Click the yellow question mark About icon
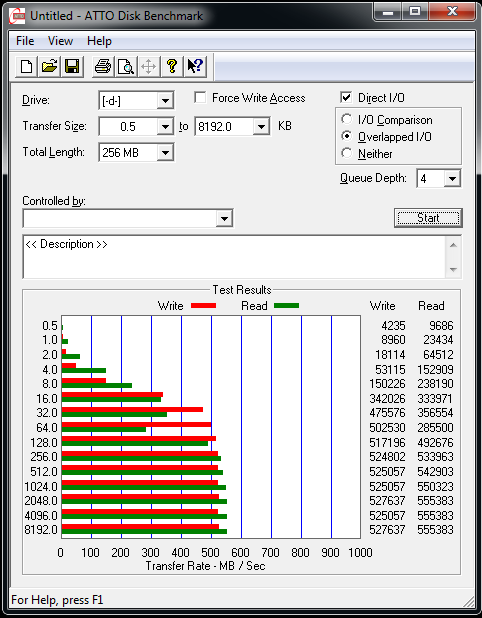Image resolution: width=482 pixels, height=618 pixels. click(x=171, y=66)
